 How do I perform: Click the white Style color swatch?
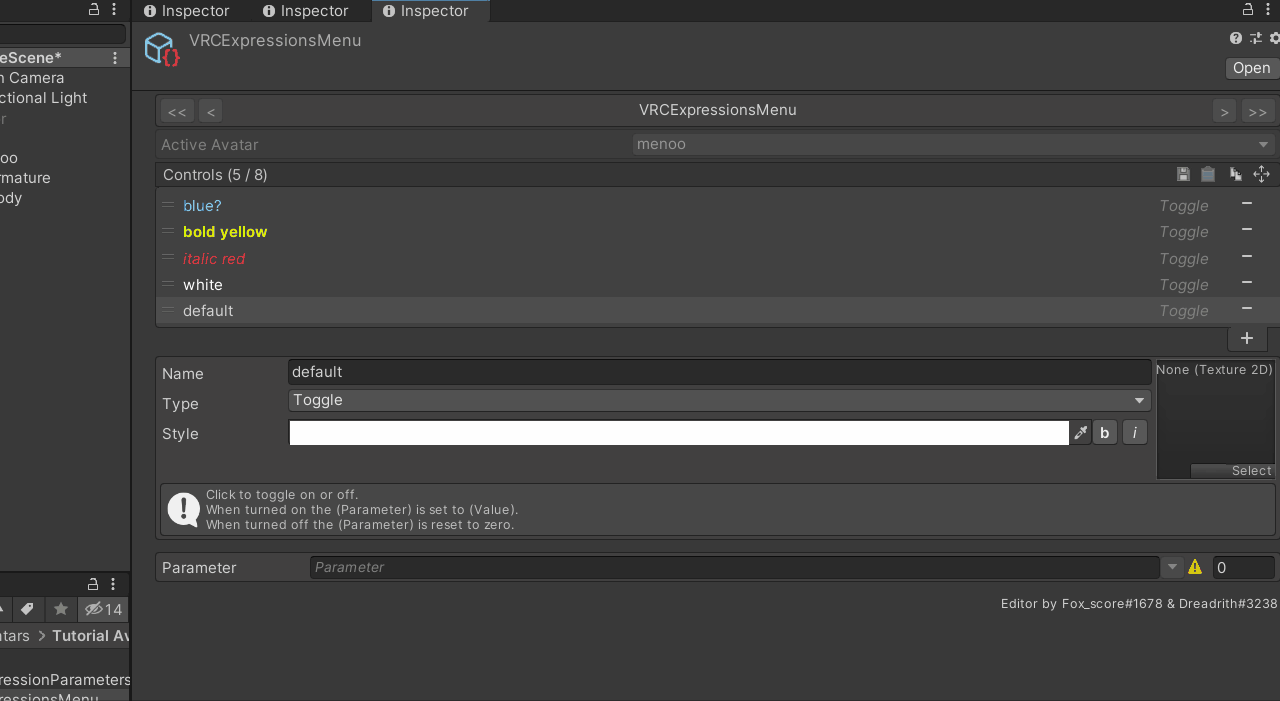[x=678, y=432]
